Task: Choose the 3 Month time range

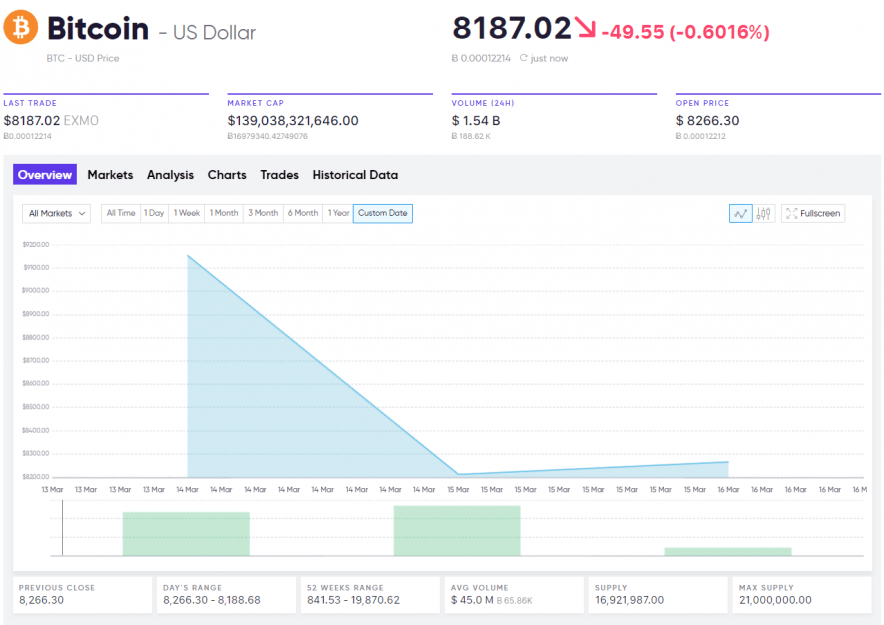Action: [264, 213]
